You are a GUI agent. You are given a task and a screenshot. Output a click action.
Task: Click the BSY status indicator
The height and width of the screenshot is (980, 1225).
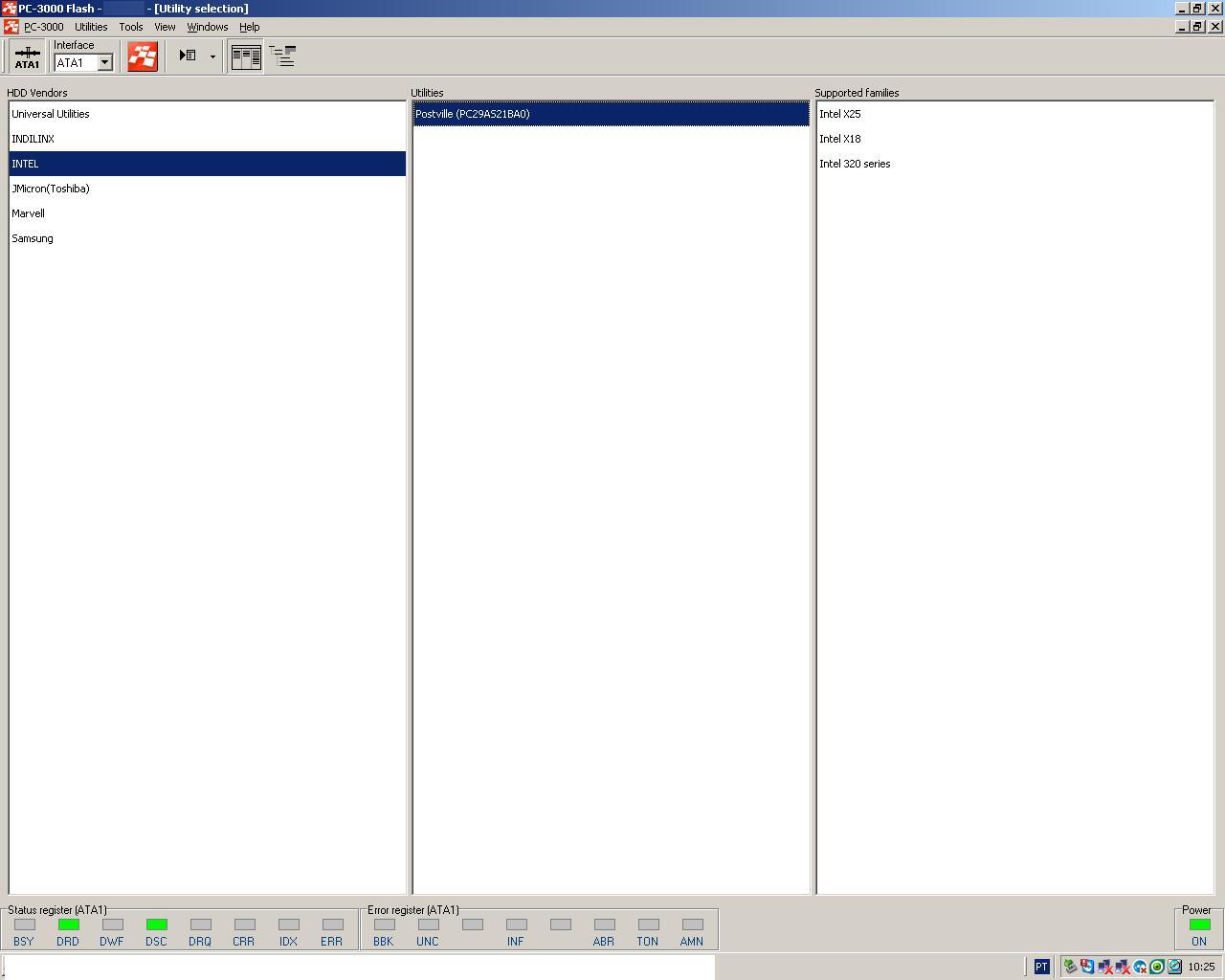click(x=25, y=924)
